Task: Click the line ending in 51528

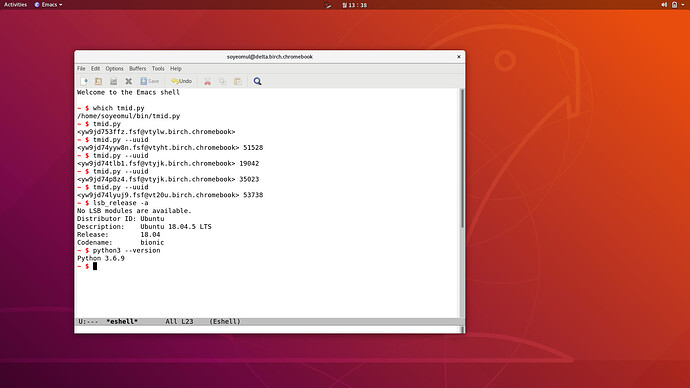Action: tap(170, 148)
